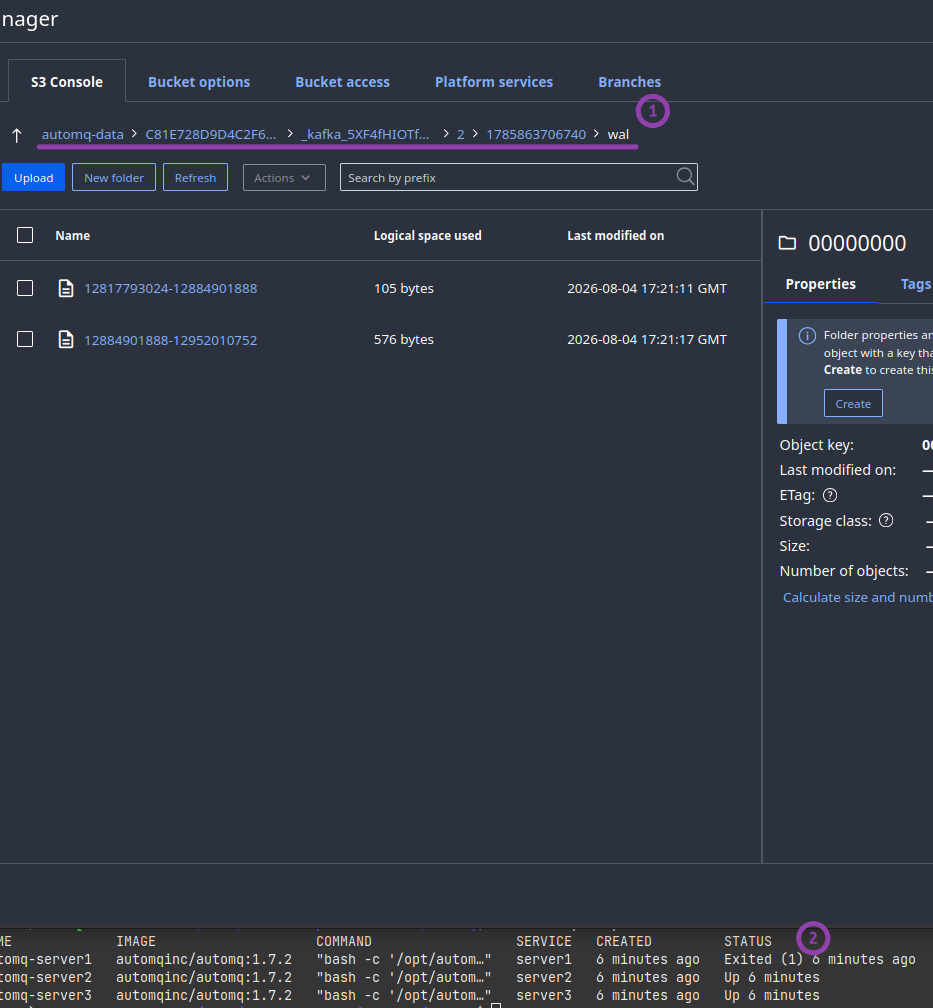This screenshot has width=933, height=1008.
Task: Click the New folder button
Action: (114, 177)
